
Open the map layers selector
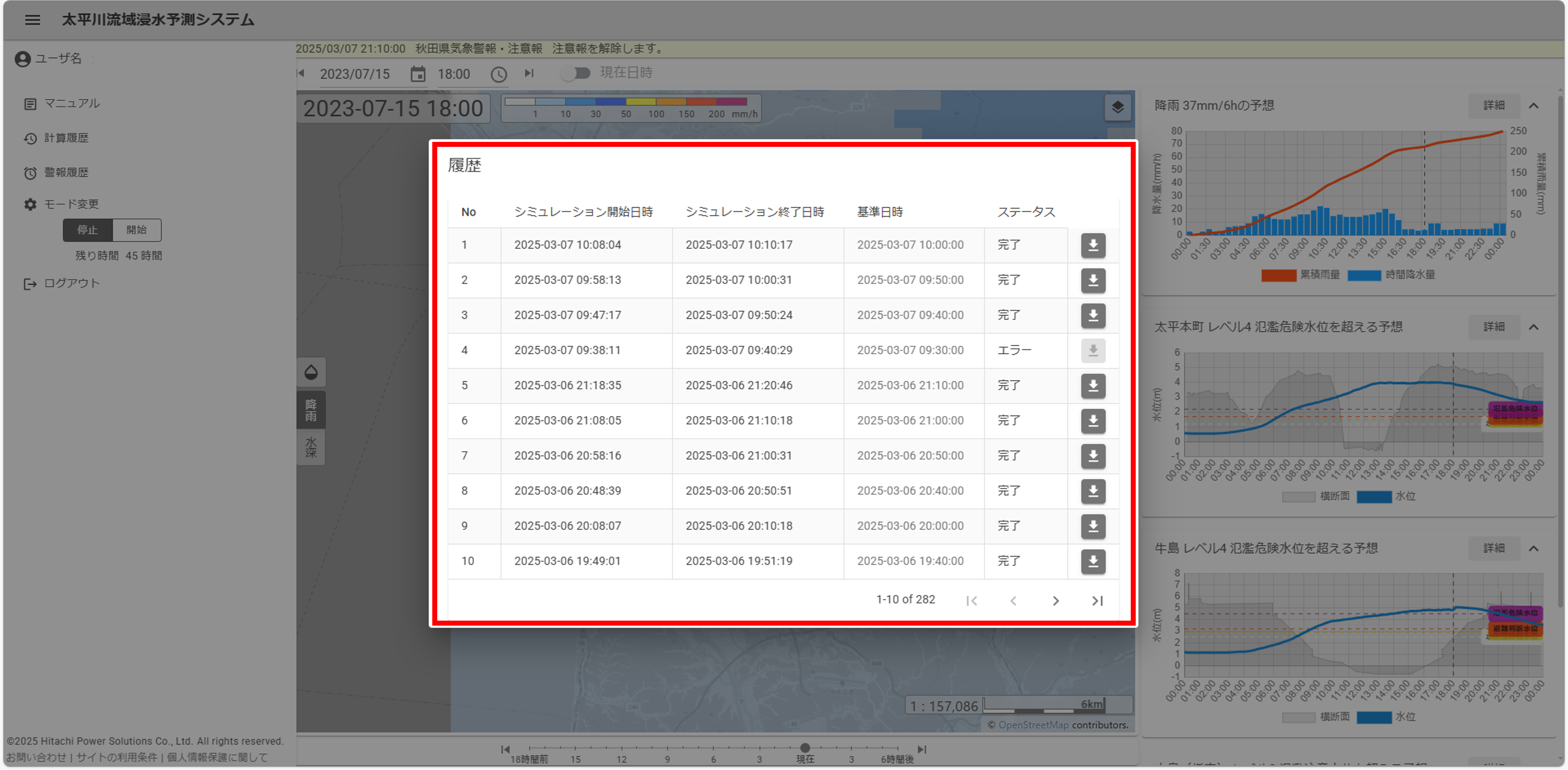tap(1118, 108)
